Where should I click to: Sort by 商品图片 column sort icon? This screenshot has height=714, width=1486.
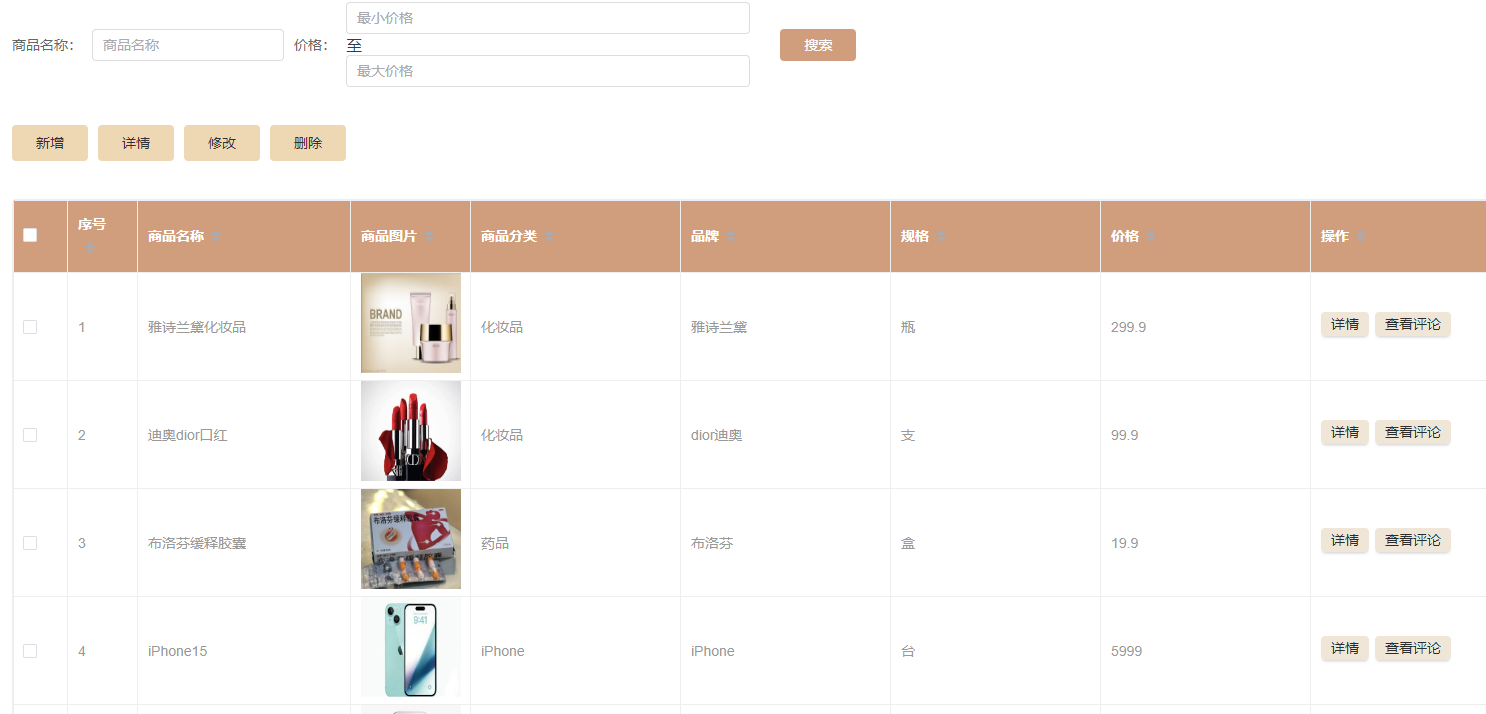coord(428,236)
